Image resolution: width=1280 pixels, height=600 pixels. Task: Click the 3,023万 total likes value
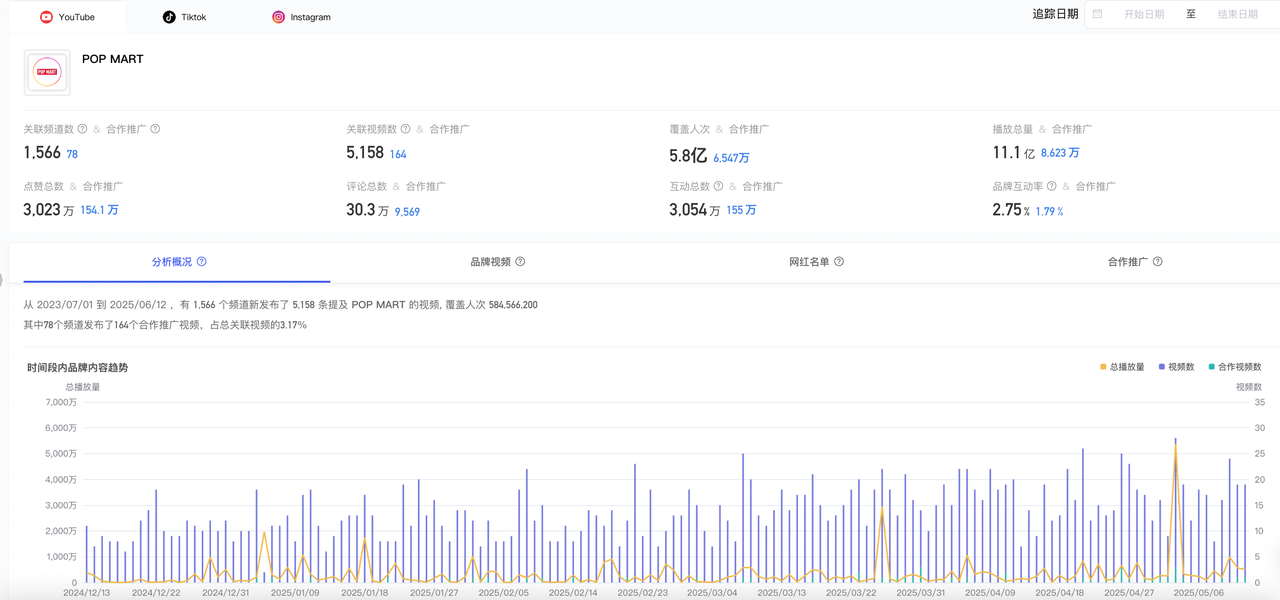point(48,210)
